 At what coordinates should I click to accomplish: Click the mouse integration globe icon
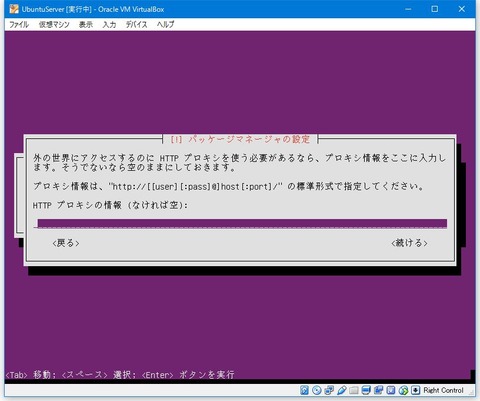[403, 390]
